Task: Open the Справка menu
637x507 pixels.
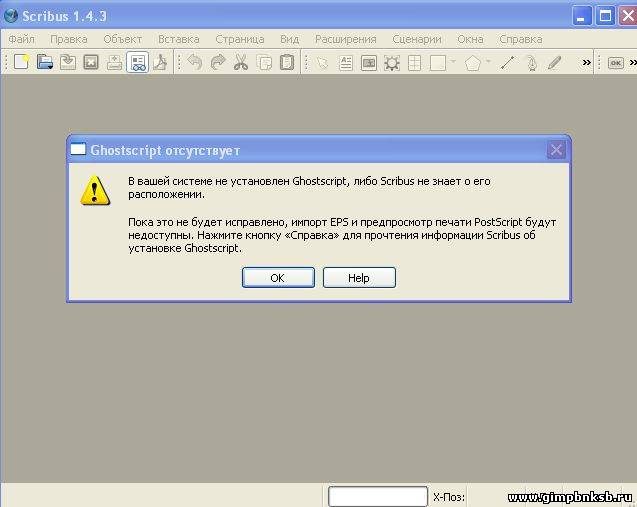Action: pyautogui.click(x=521, y=39)
